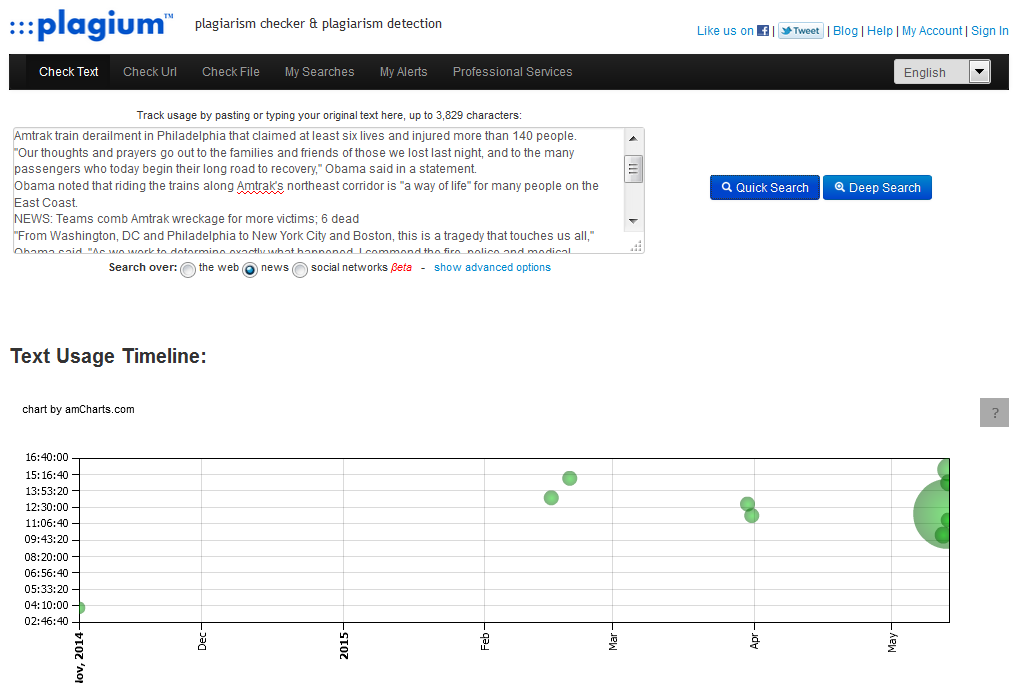Click the 16:40:00 axis label
Screen dimensions: 1024x683
click(46, 457)
